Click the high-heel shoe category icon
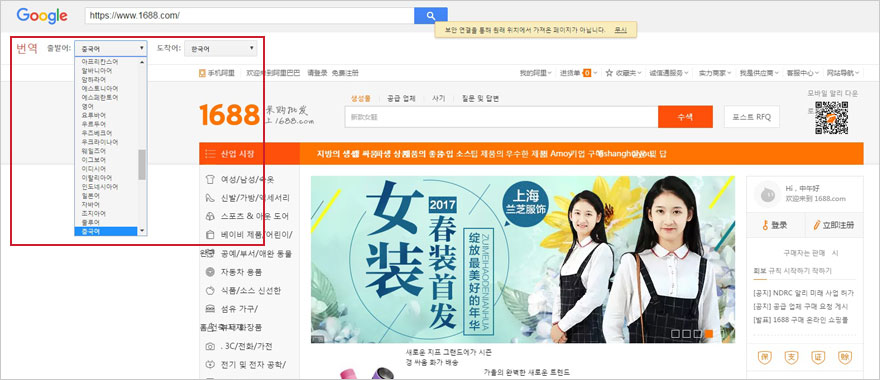 click(210, 198)
